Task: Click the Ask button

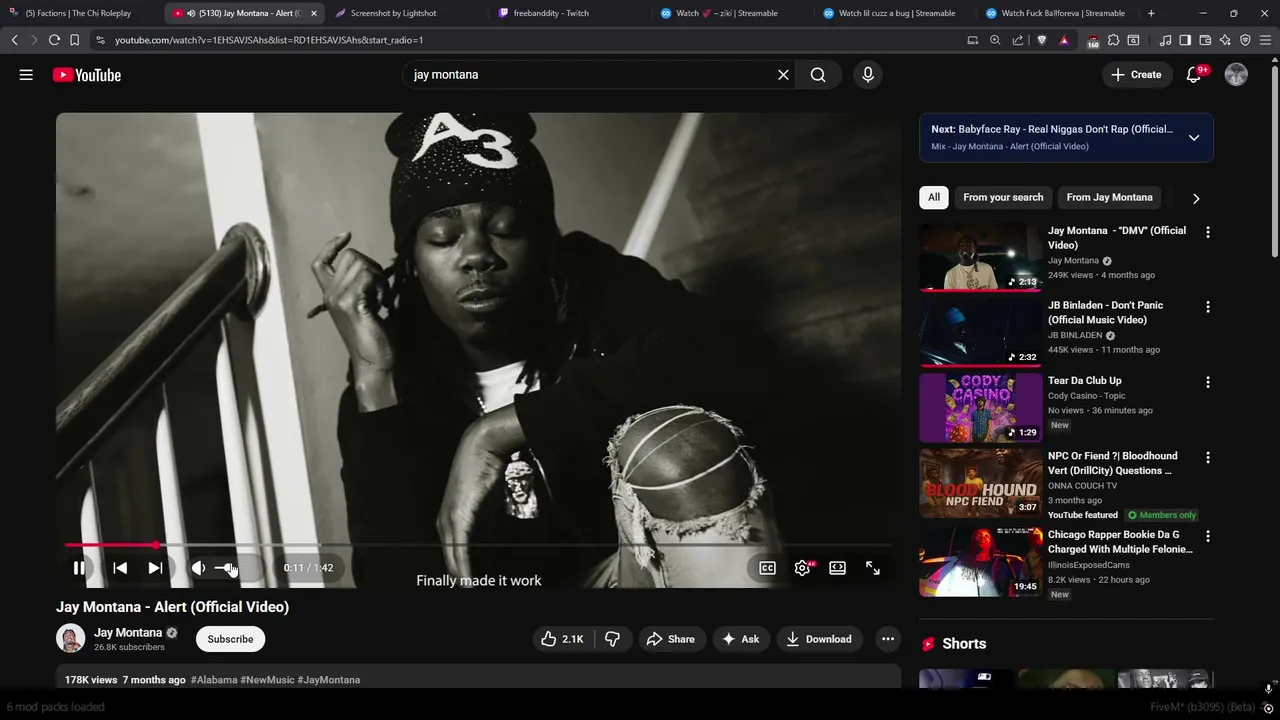Action: coord(740,639)
